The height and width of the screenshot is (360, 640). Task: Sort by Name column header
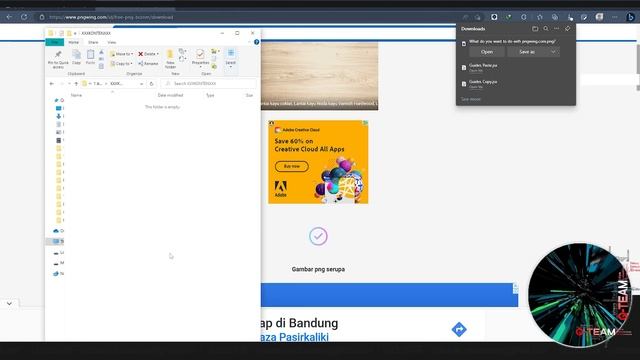pos(76,95)
